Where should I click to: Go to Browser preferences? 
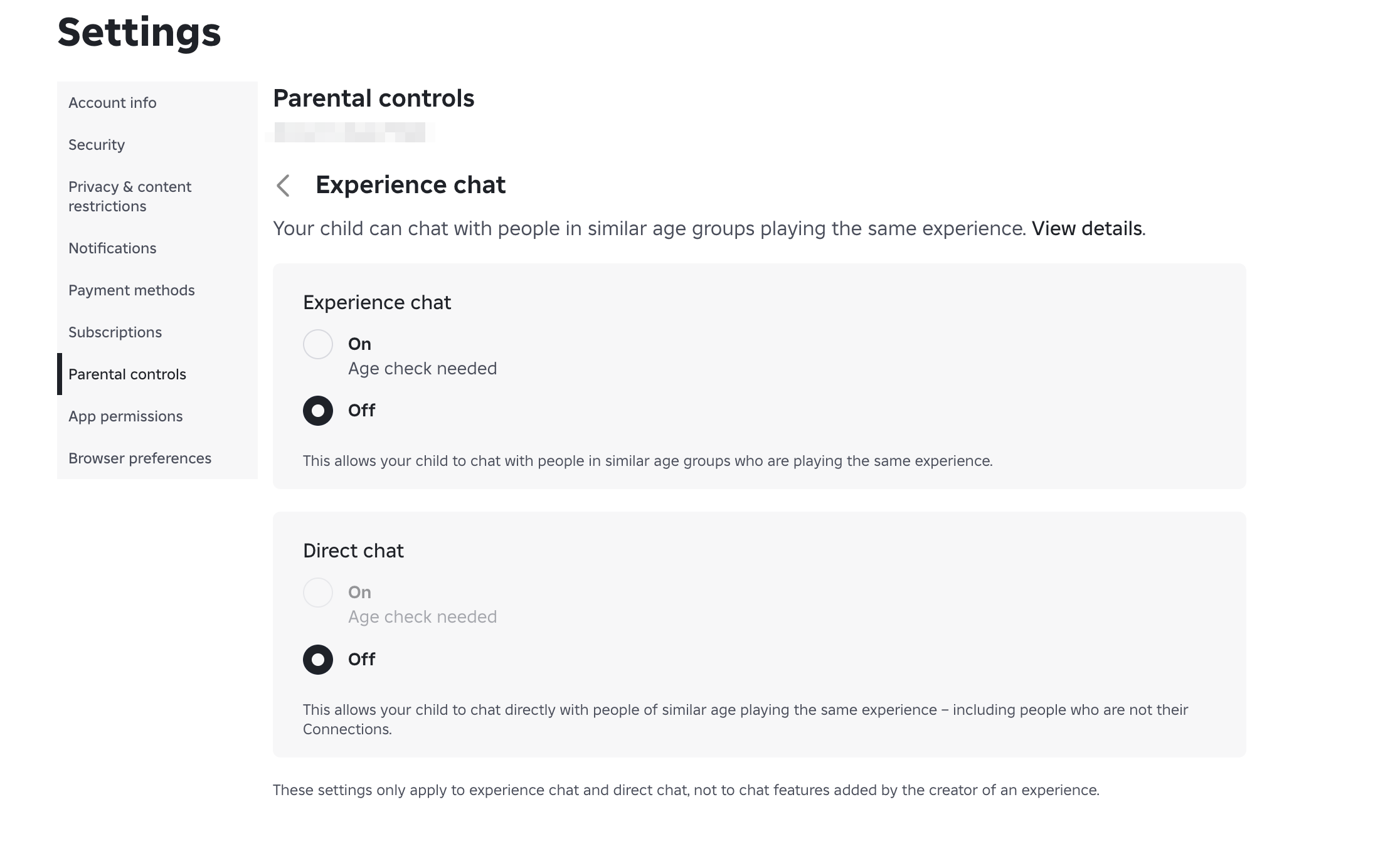click(x=140, y=458)
